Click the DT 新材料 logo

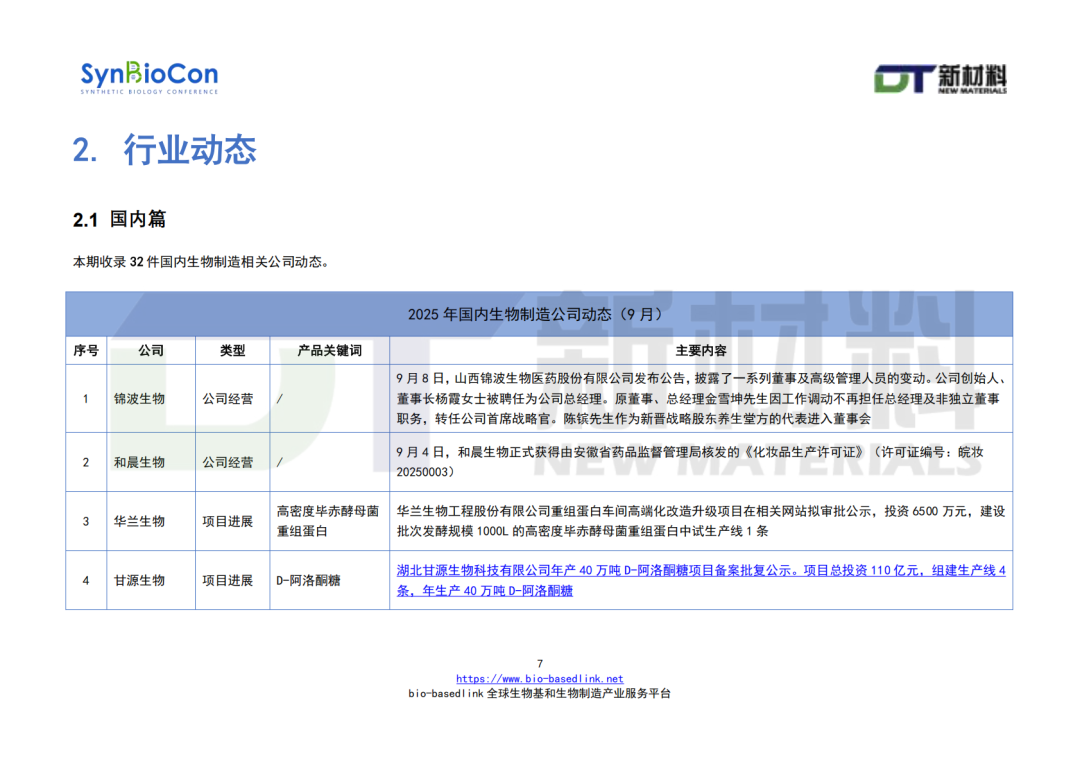tap(940, 79)
